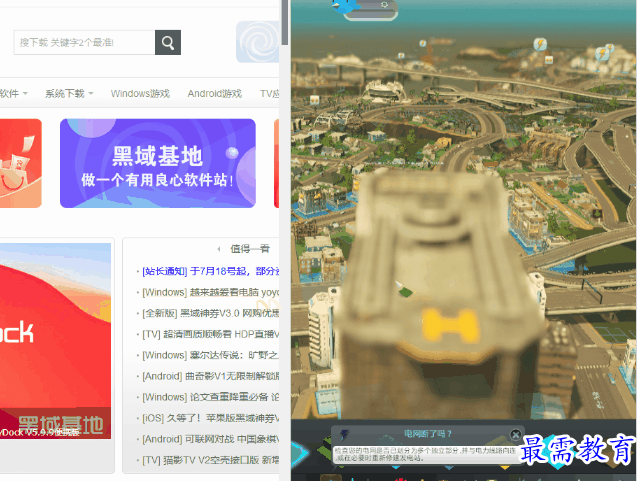
Task: Click the browser vertical scrollbar thumb
Action: (x=285, y=23)
